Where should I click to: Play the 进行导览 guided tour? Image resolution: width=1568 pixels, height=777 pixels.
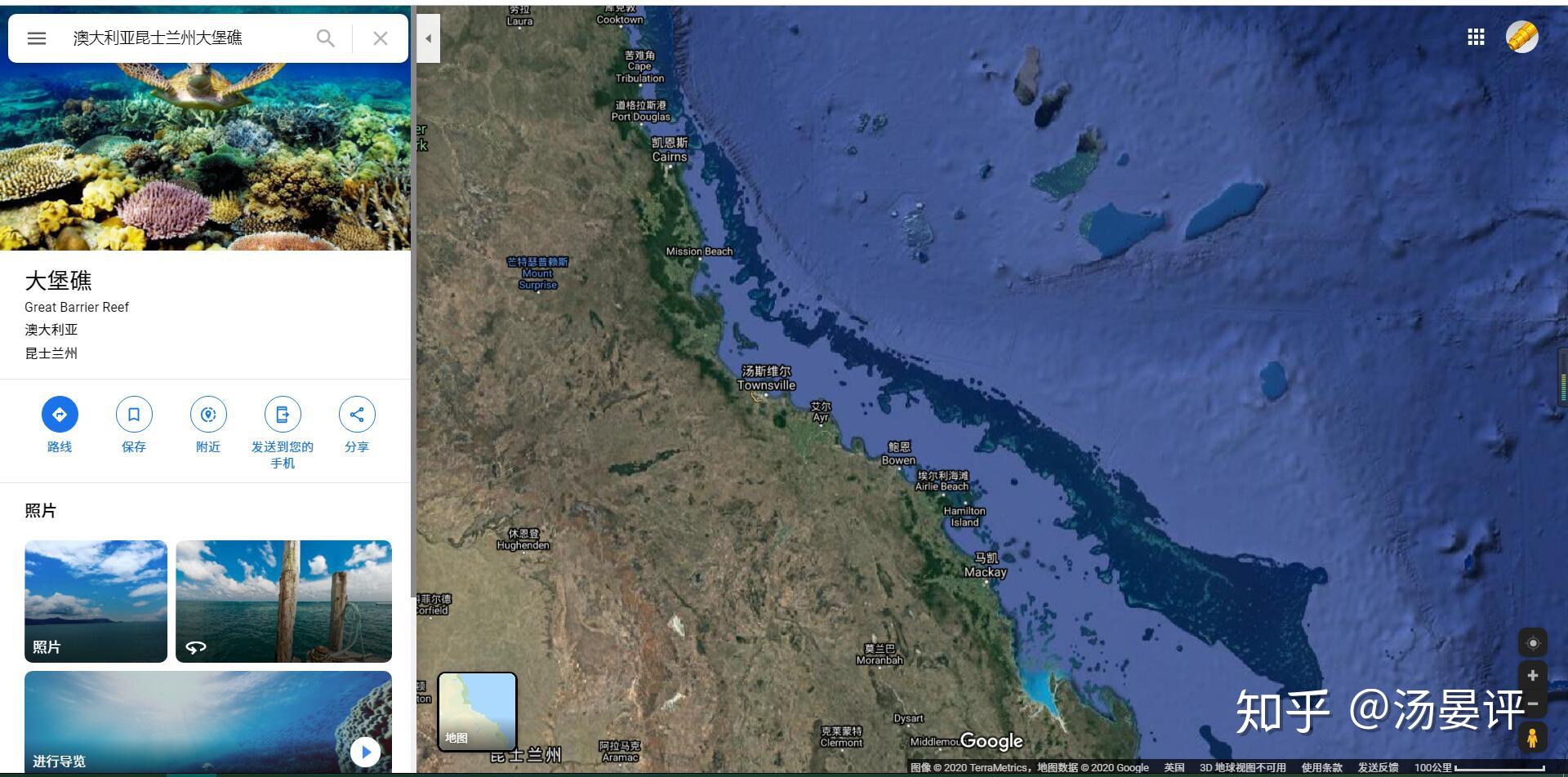tap(365, 752)
